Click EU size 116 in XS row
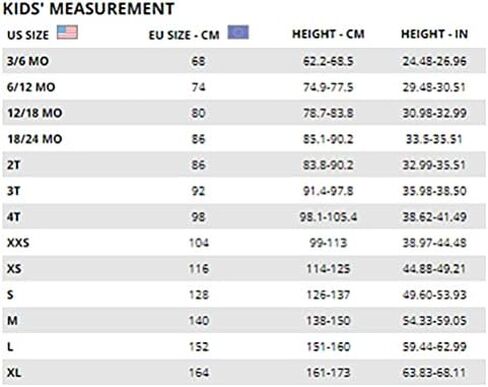Viewport: 488px width, 387px height. pyautogui.click(x=199, y=269)
